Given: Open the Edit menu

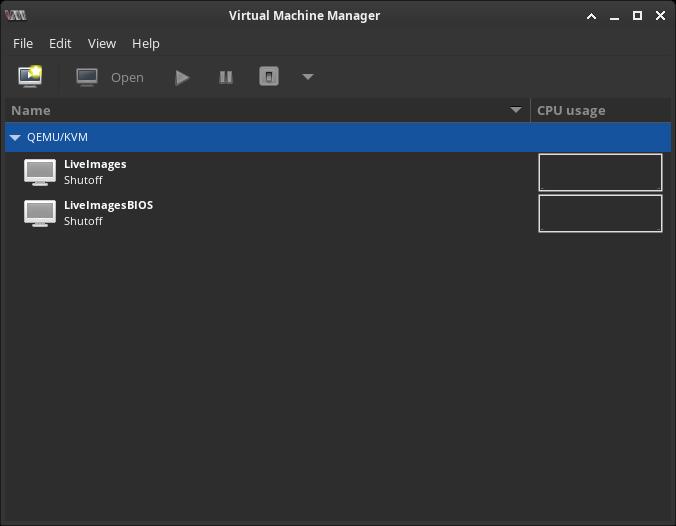Looking at the screenshot, I should 60,44.
